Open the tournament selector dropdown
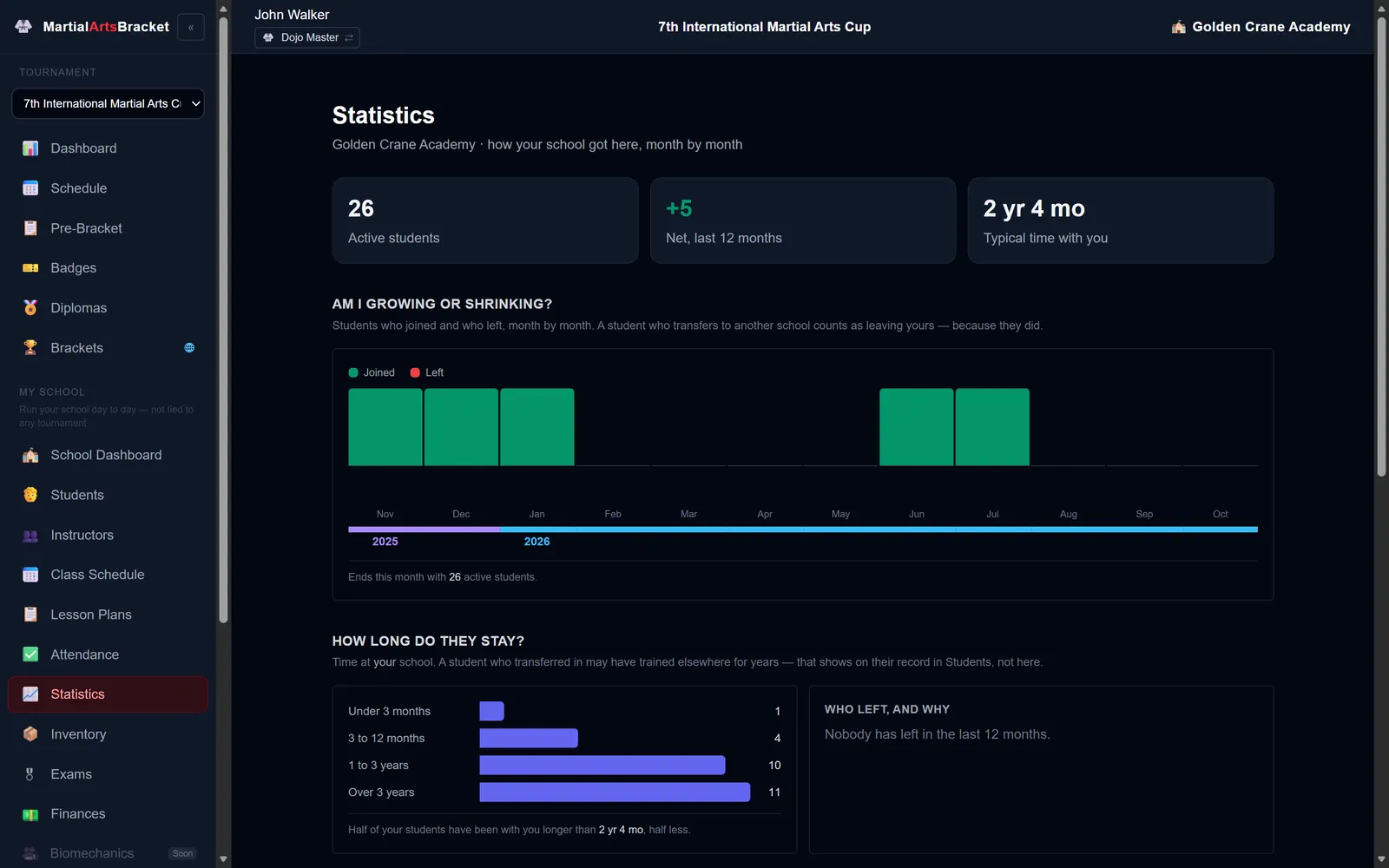Viewport: 1389px width, 868px height. click(108, 103)
